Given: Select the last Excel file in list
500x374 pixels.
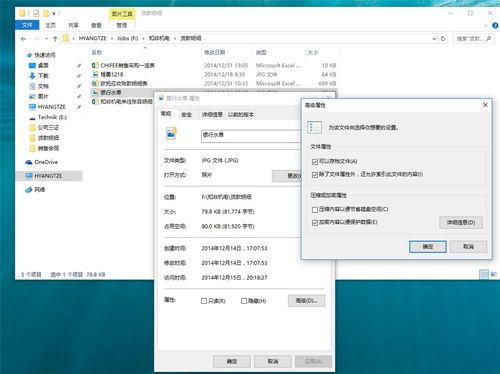Looking at the screenshot, I should coord(122,101).
